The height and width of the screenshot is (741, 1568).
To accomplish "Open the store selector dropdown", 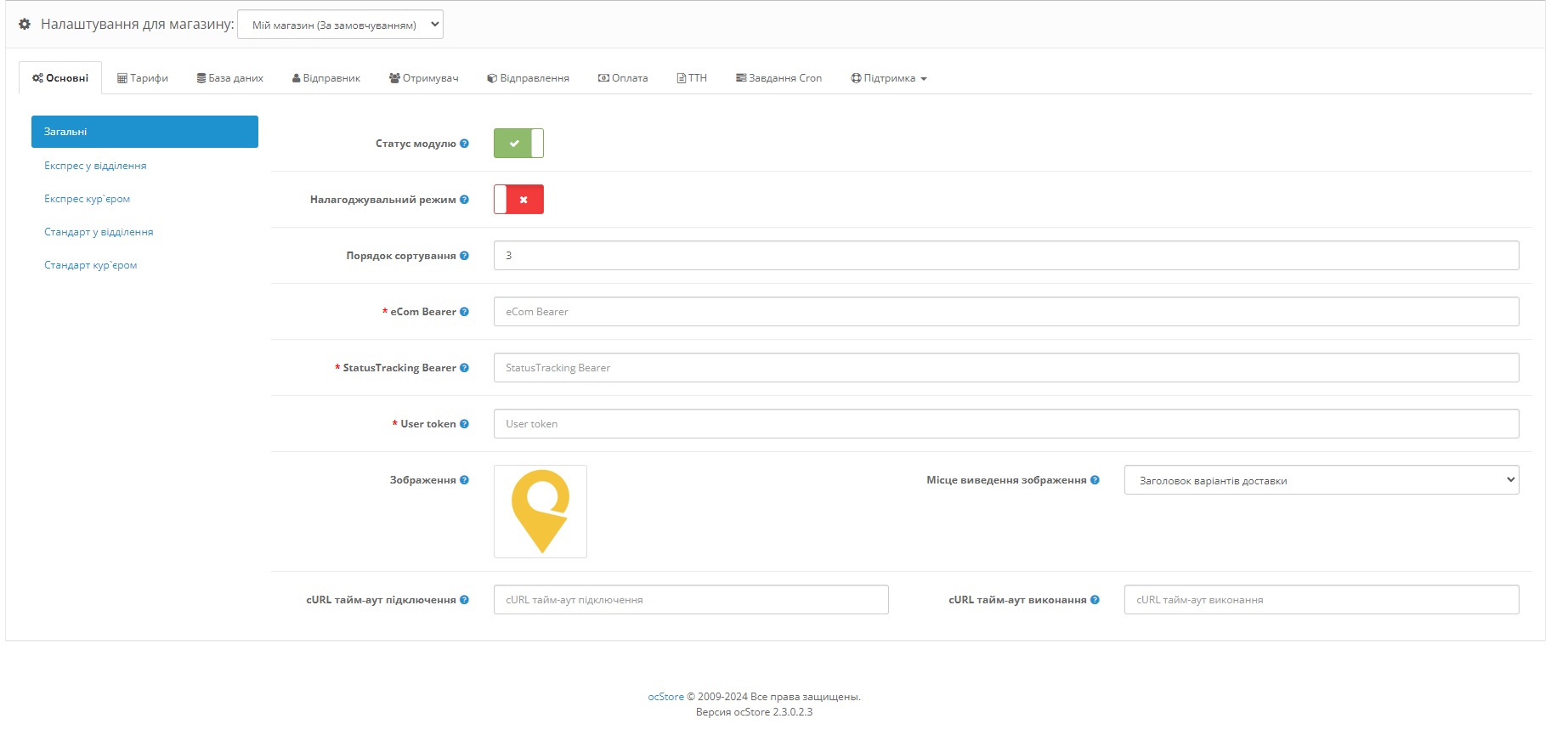I will click(x=340, y=25).
